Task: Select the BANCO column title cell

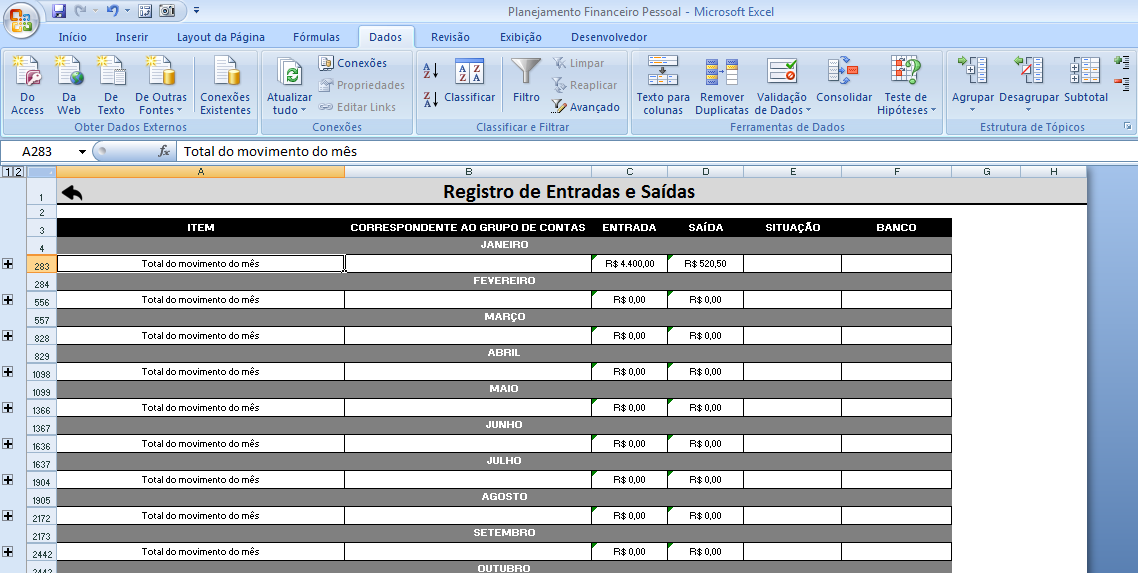Action: pos(896,227)
